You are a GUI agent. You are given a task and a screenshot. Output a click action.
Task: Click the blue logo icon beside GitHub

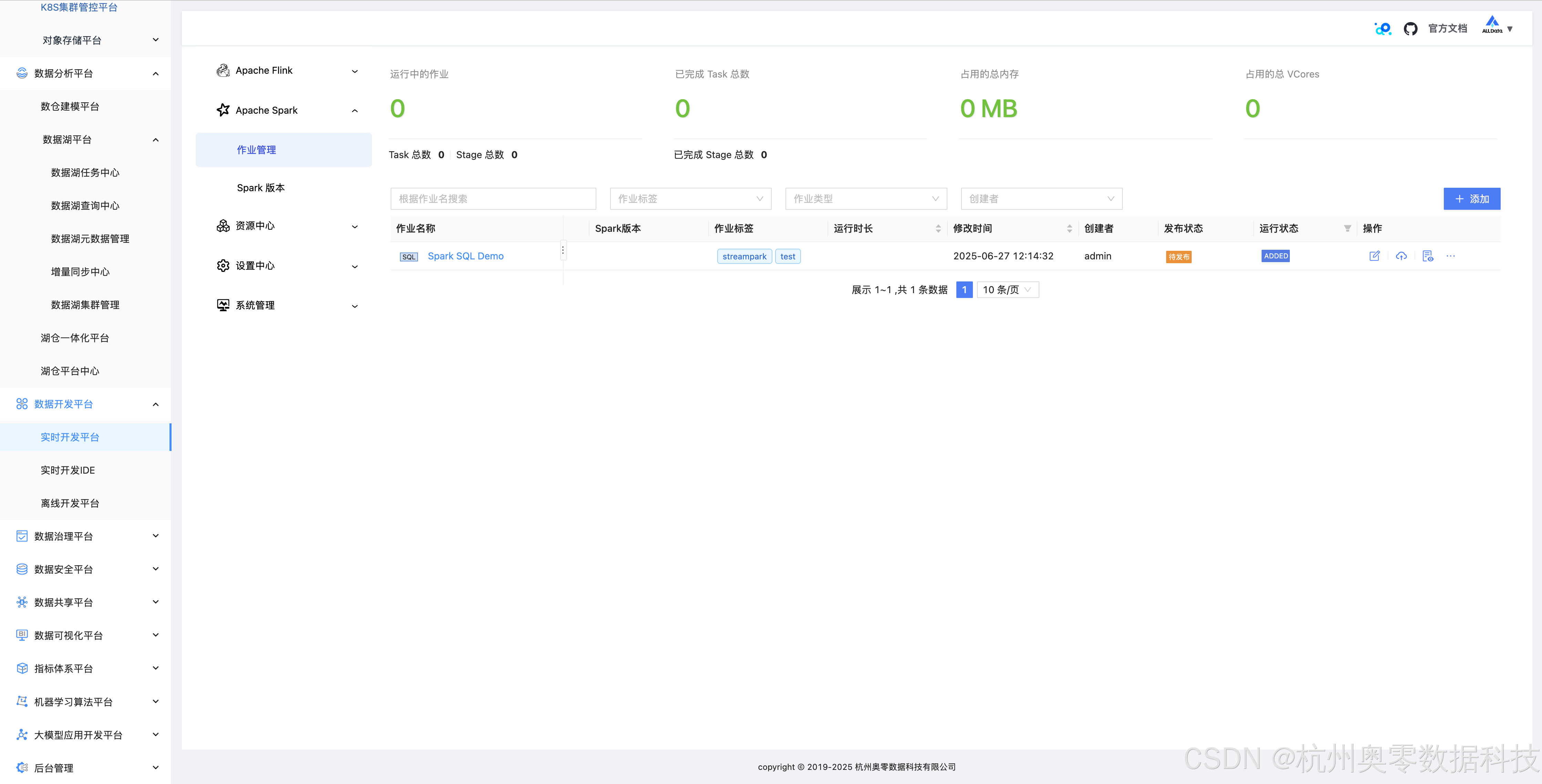pyautogui.click(x=1384, y=29)
